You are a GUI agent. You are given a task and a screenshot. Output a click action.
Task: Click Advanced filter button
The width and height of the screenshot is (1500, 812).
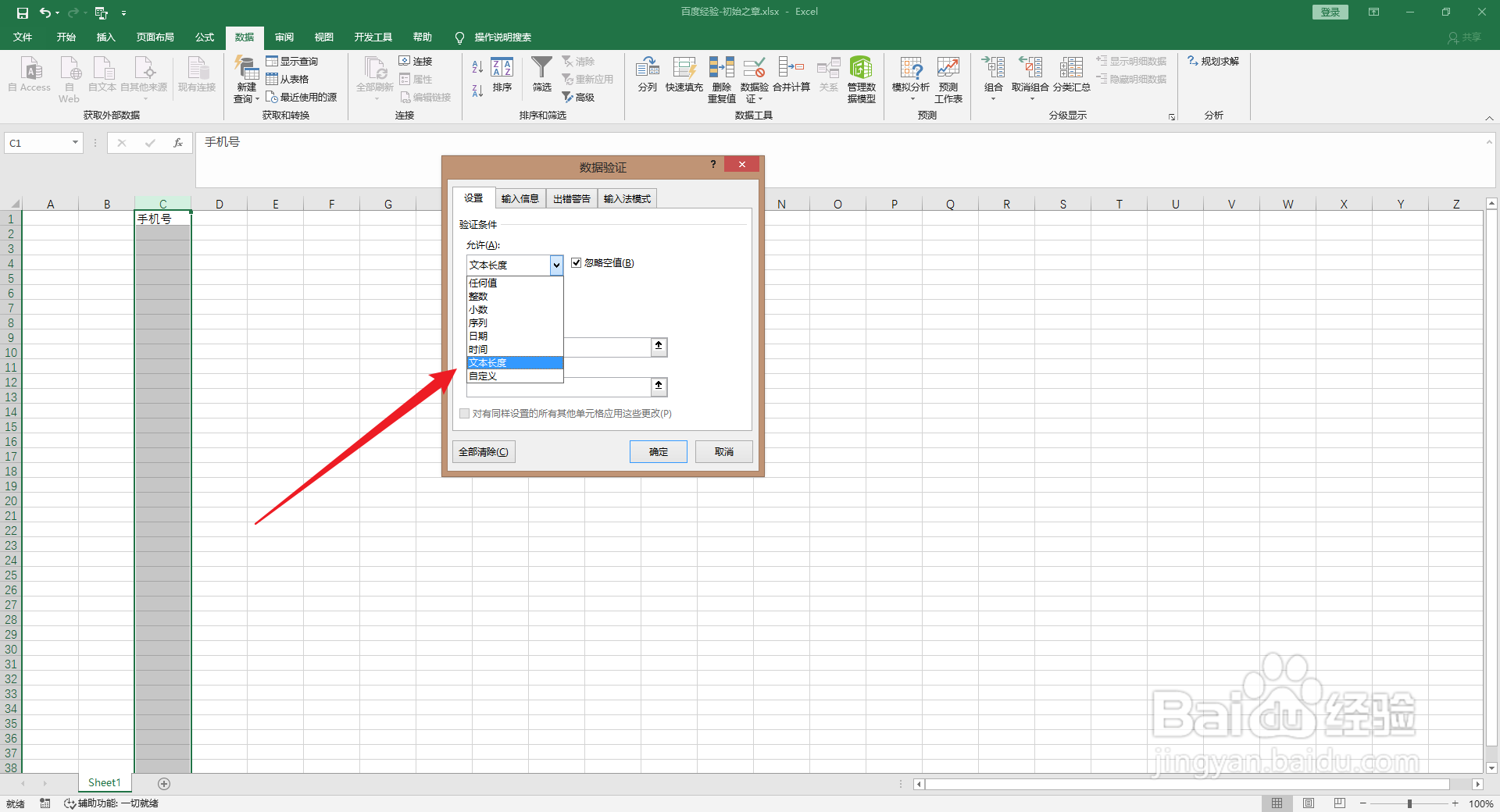click(x=578, y=97)
